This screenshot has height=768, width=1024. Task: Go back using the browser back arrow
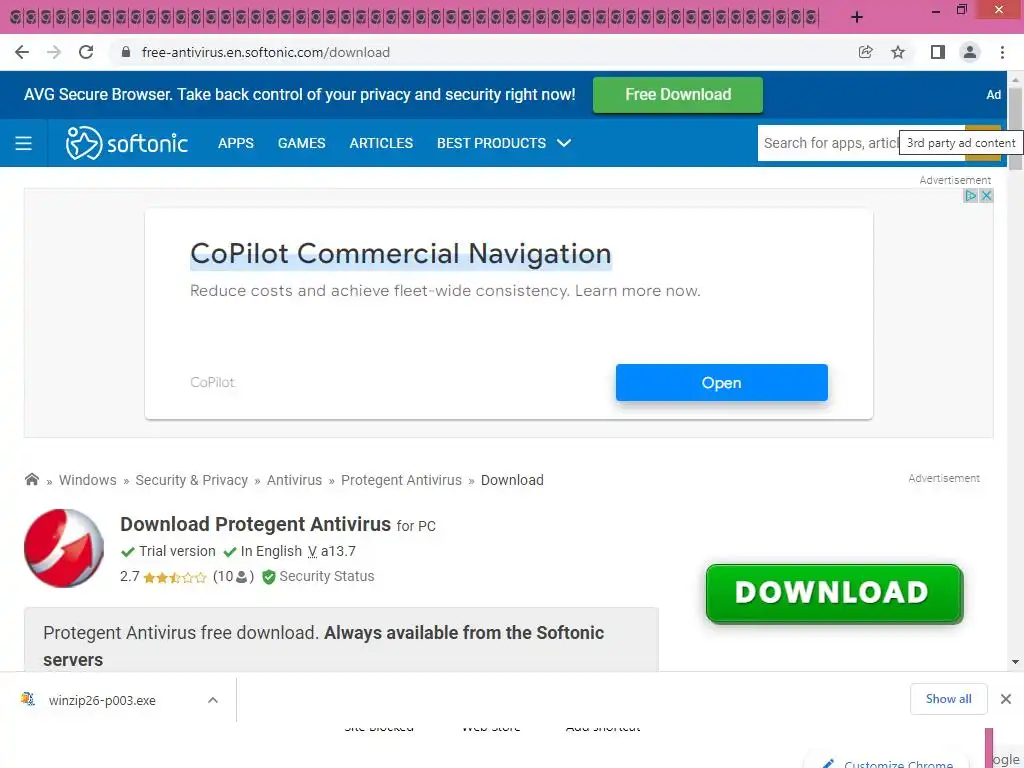22,52
